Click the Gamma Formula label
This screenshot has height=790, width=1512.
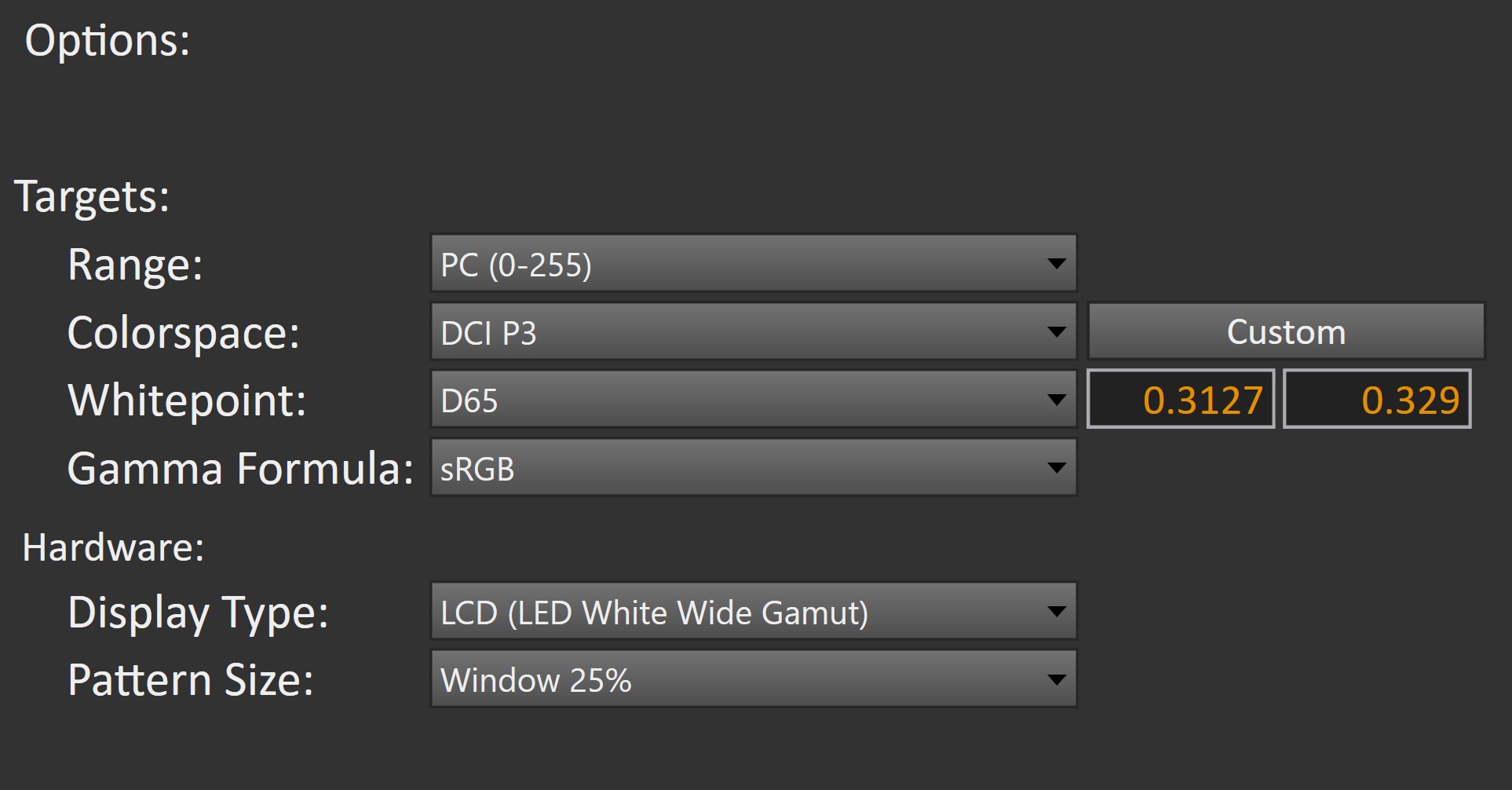coord(240,469)
